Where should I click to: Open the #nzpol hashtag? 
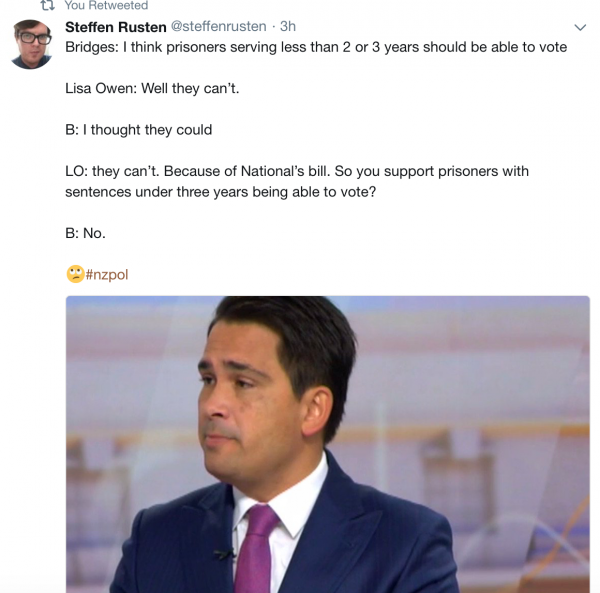point(107,275)
